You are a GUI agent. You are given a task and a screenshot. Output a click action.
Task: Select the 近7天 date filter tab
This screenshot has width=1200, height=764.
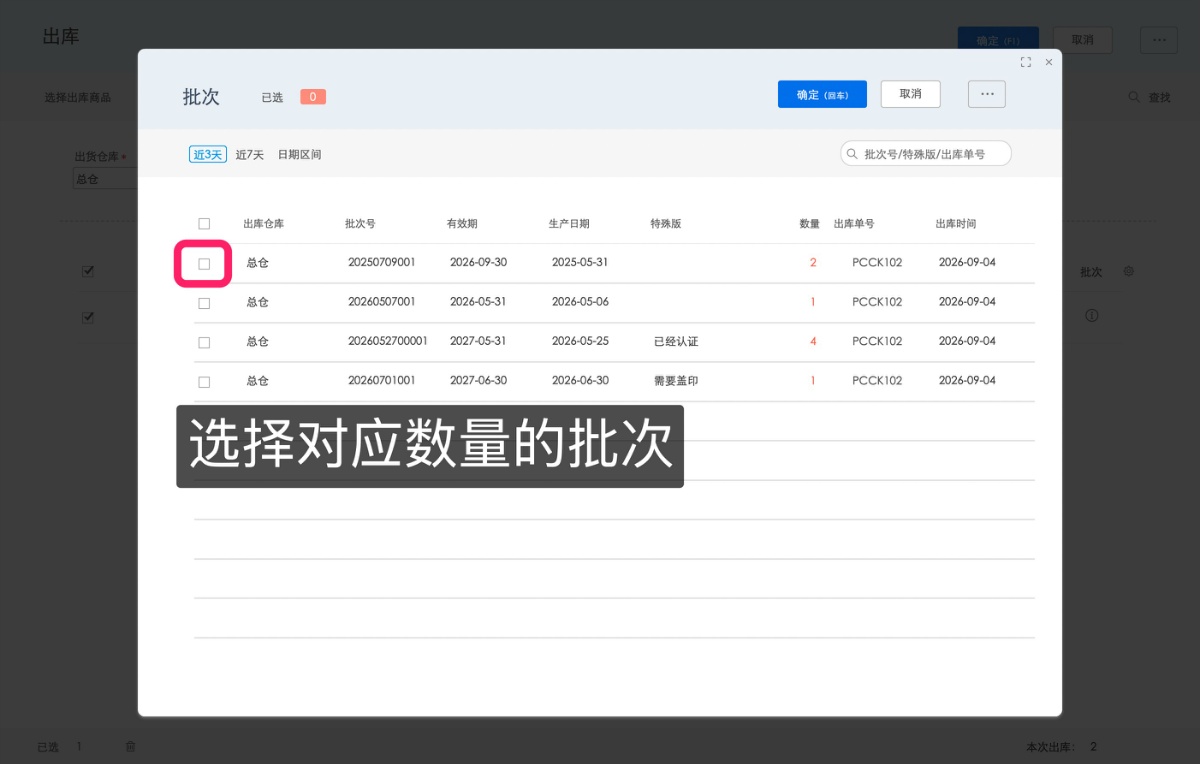pos(250,154)
